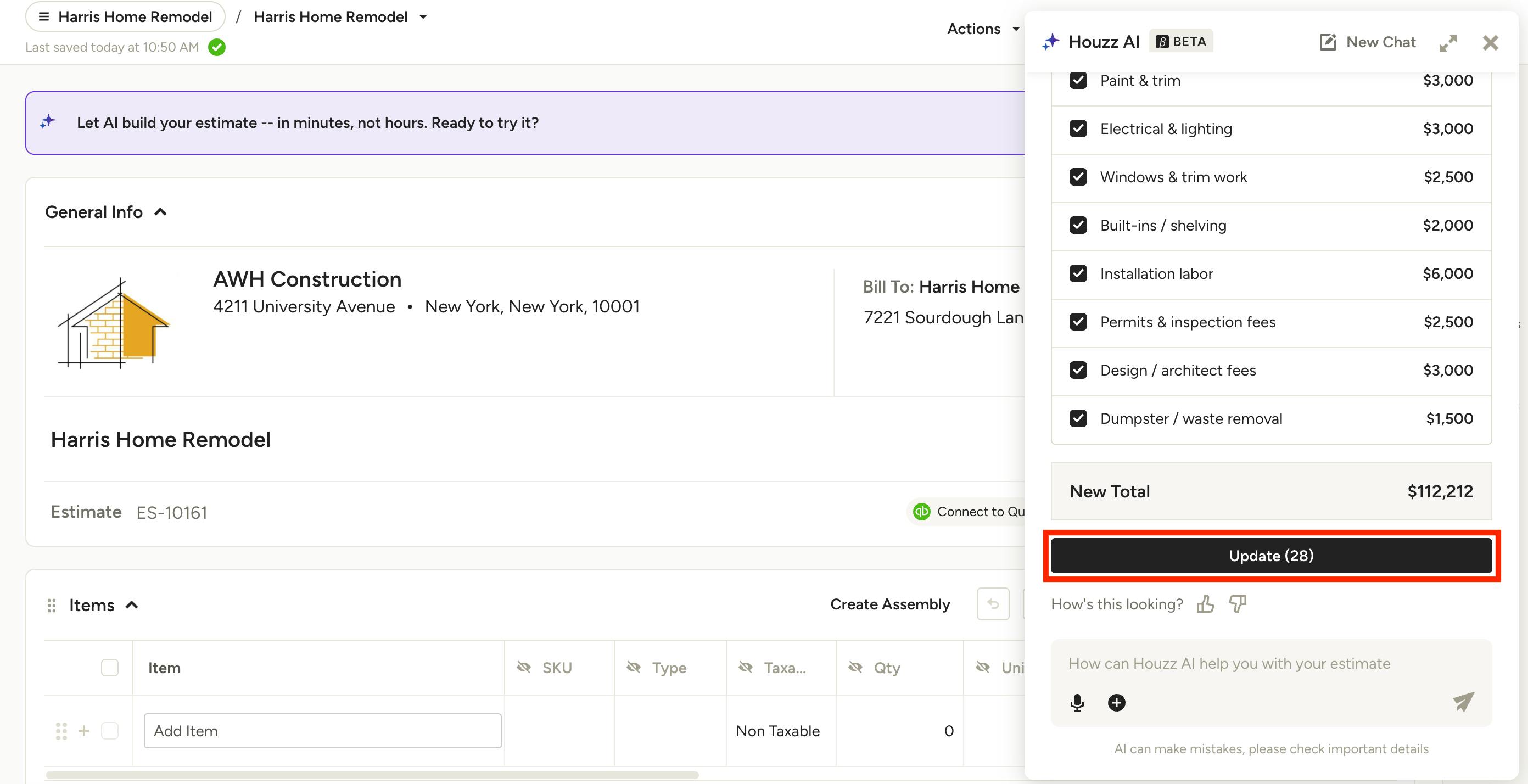The image size is (1528, 784).
Task: Click the plus icon beside Add Item row
Action: point(84,731)
